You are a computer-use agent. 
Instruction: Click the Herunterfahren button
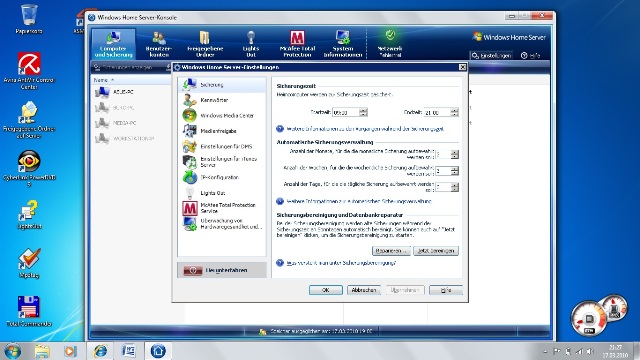[x=222, y=270]
